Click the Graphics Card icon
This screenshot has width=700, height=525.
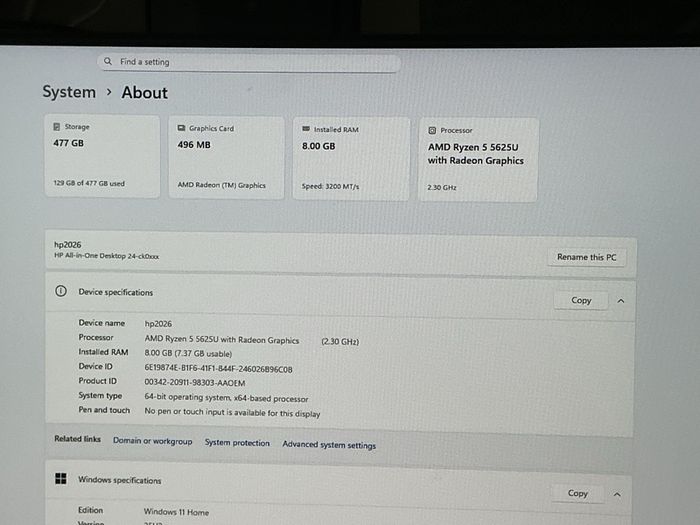pyautogui.click(x=181, y=128)
